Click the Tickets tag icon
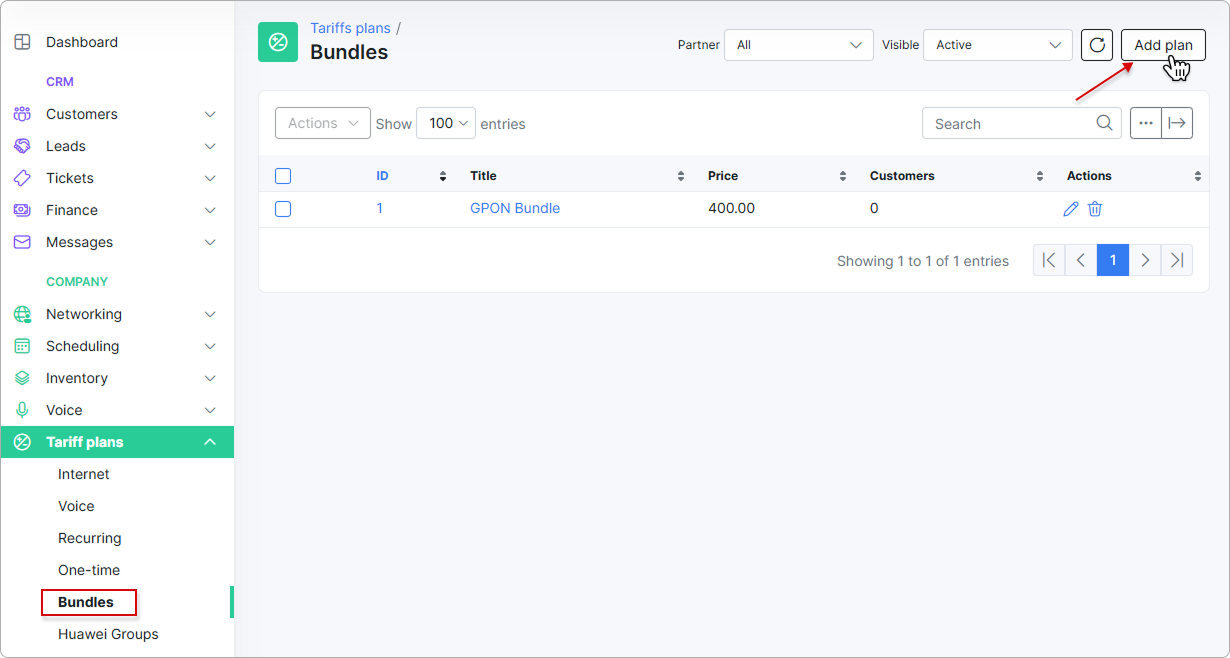 click(x=22, y=178)
